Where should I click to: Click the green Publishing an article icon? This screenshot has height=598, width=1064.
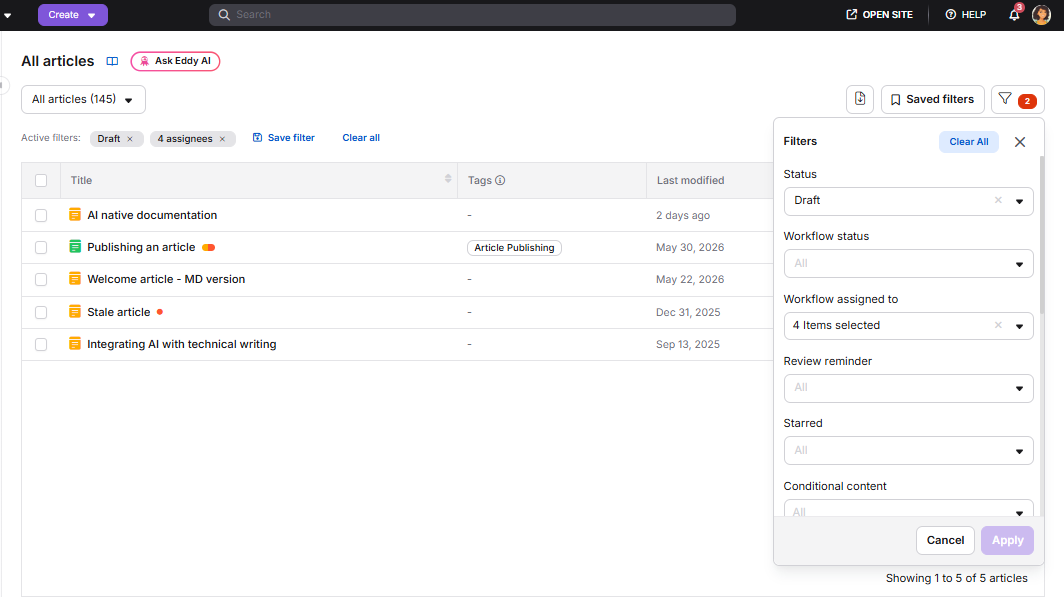pyautogui.click(x=75, y=246)
